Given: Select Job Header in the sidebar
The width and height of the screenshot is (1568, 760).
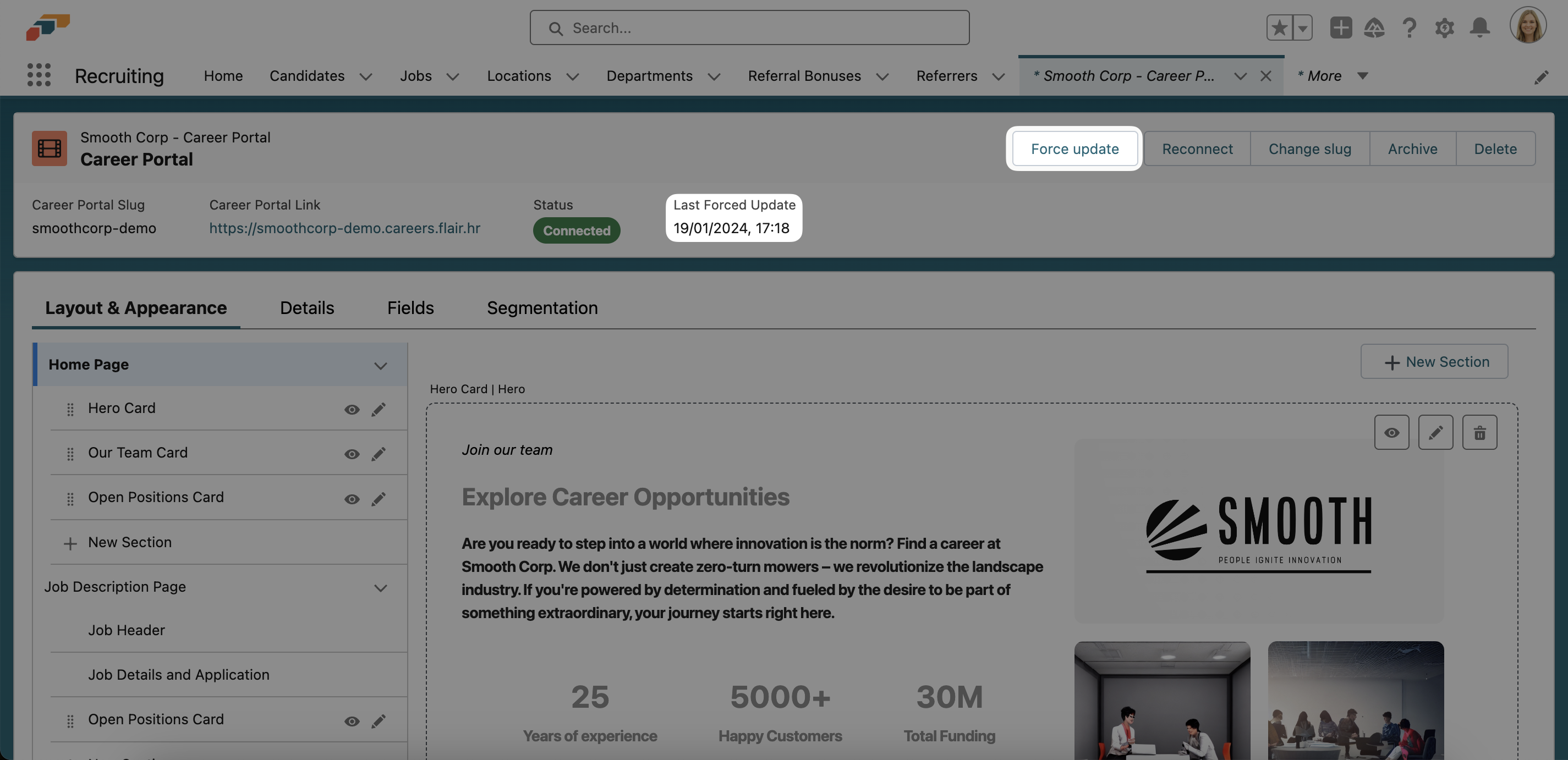Looking at the screenshot, I should coord(127,630).
